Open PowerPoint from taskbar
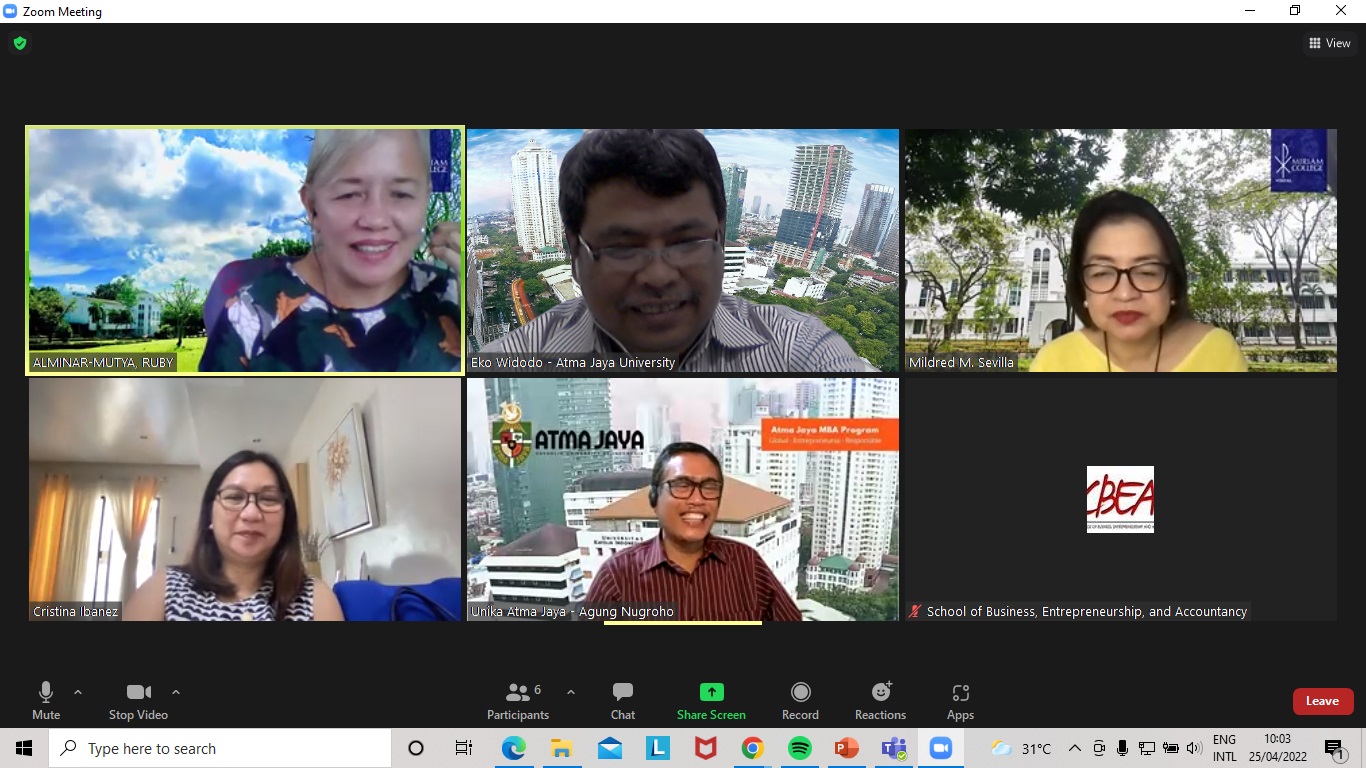This screenshot has height=768, width=1366. (847, 748)
